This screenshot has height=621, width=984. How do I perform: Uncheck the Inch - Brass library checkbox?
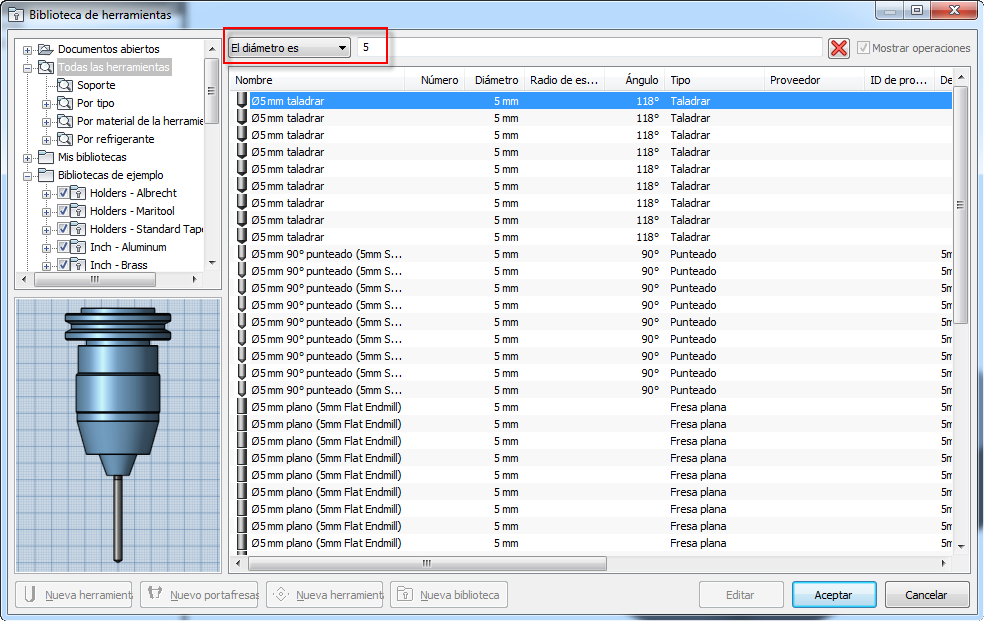tap(63, 265)
